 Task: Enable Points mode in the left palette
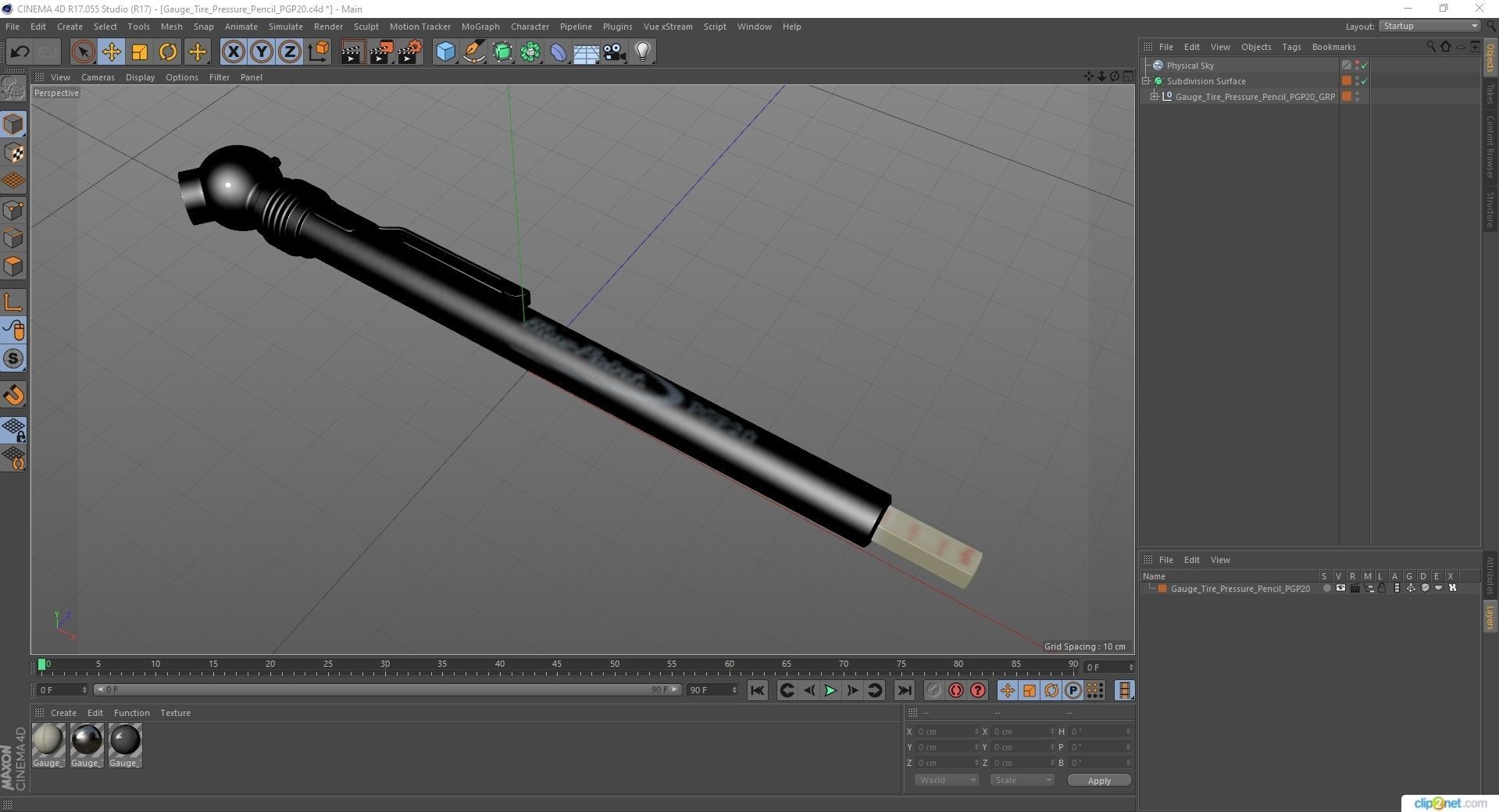[13, 210]
